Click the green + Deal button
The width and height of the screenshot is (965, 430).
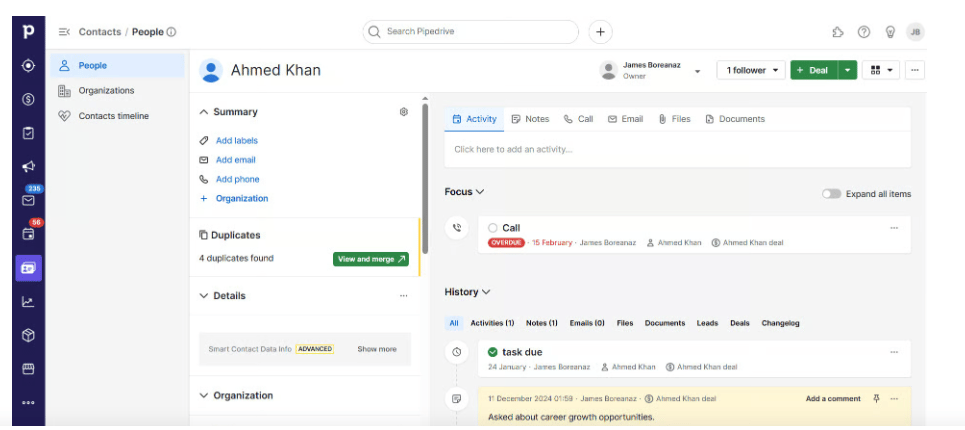(814, 70)
